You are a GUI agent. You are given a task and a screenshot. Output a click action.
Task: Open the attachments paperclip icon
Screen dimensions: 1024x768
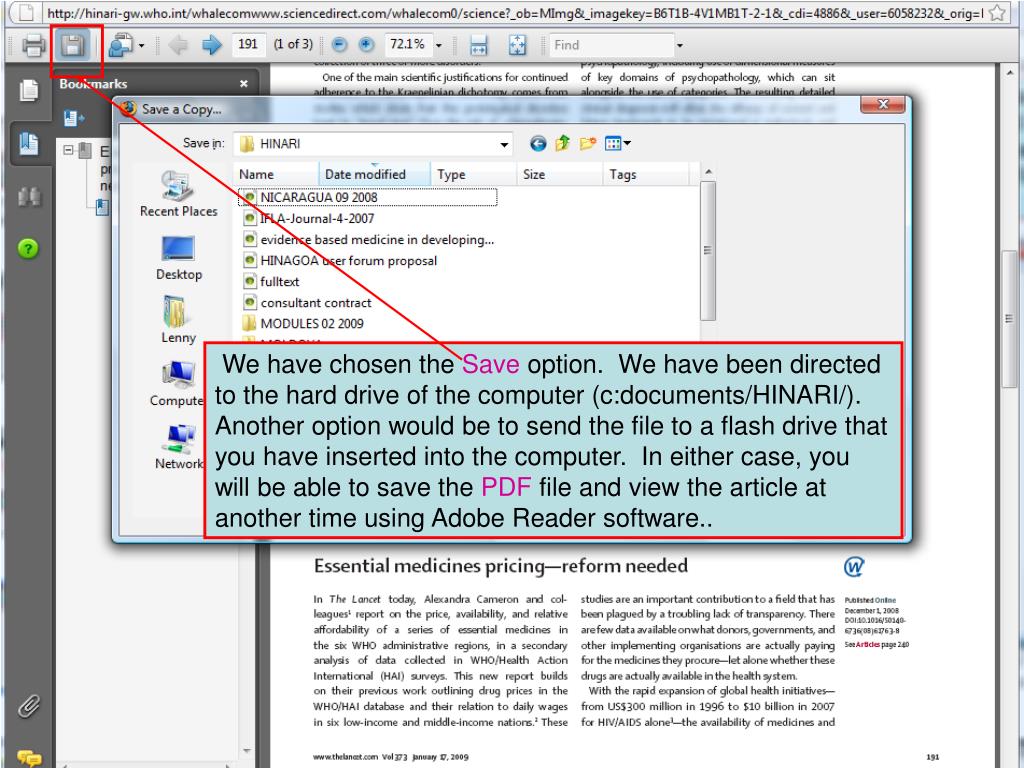coord(29,706)
